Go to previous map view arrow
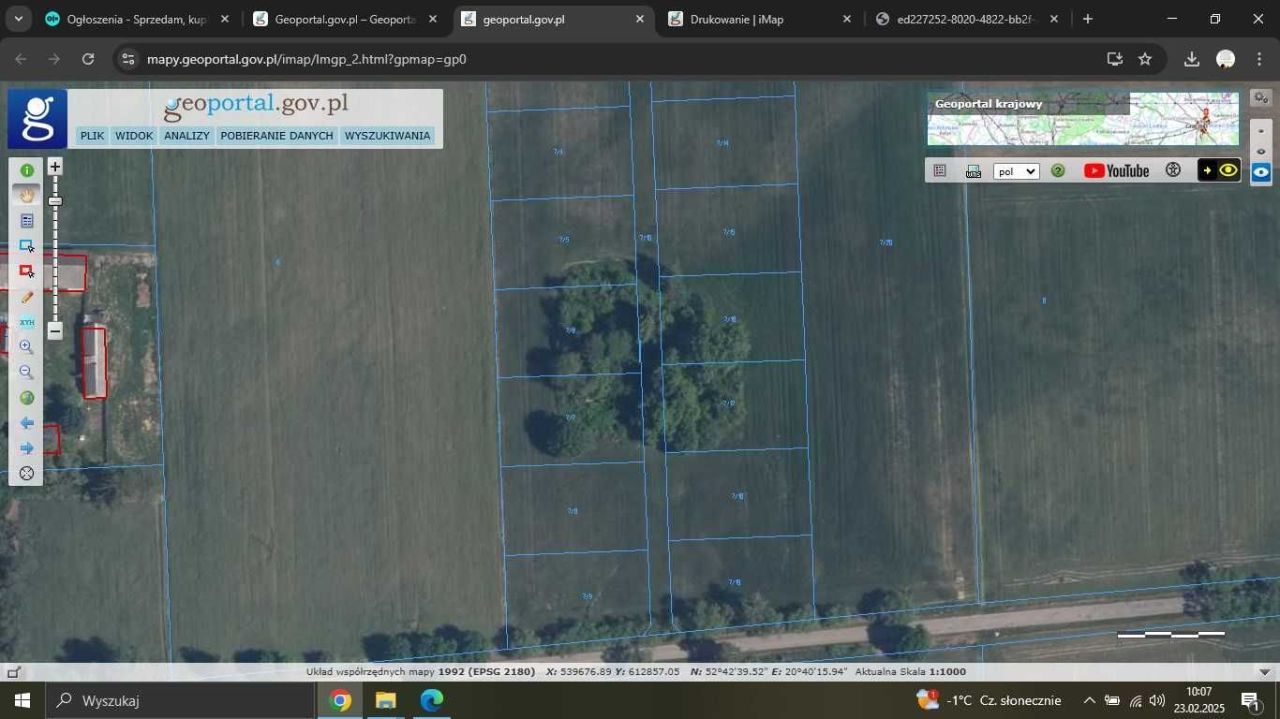Screen dimensions: 1280x719 (x=27, y=423)
